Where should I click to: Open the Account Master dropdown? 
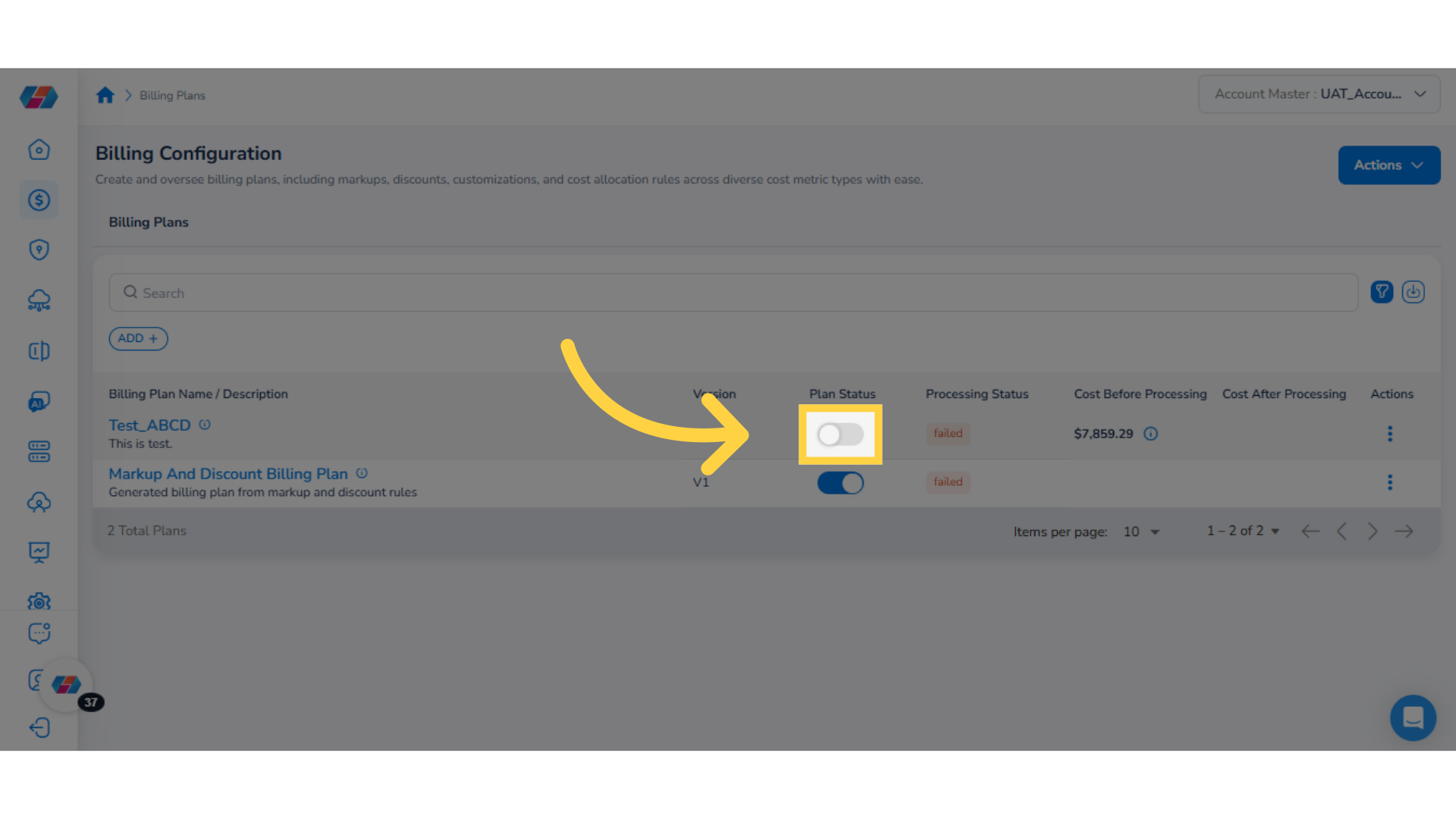(x=1319, y=94)
